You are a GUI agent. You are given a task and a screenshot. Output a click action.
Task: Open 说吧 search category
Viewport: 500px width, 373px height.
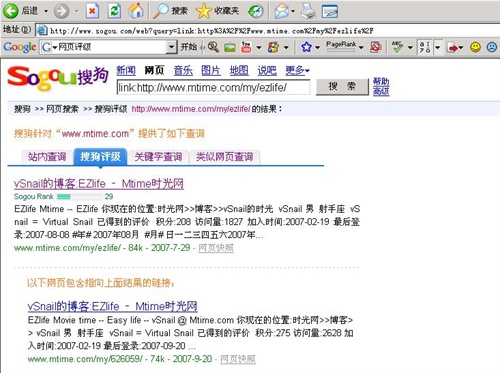click(267, 70)
